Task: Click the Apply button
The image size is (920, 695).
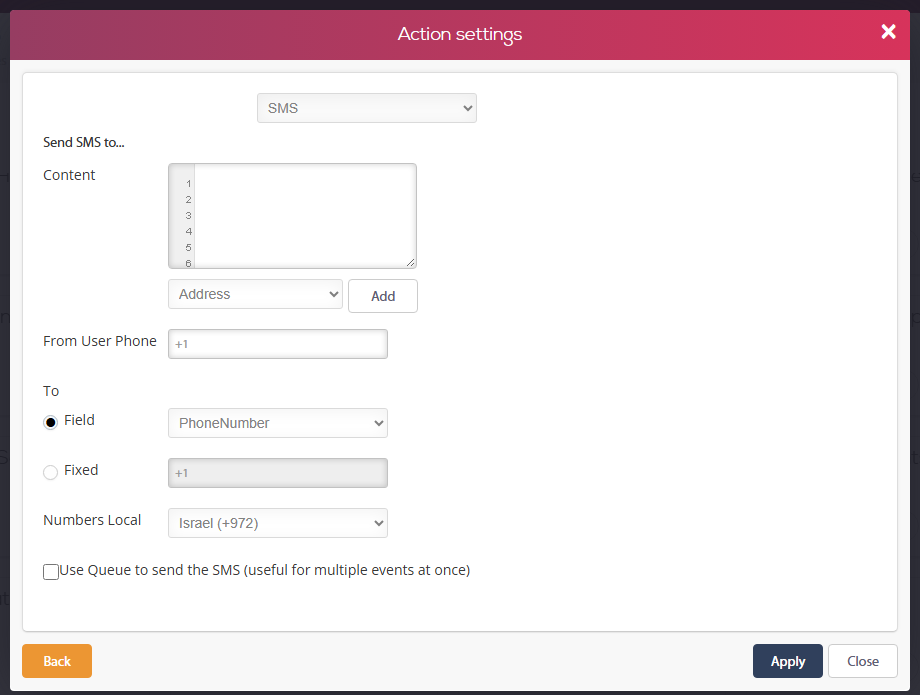Action: point(787,661)
